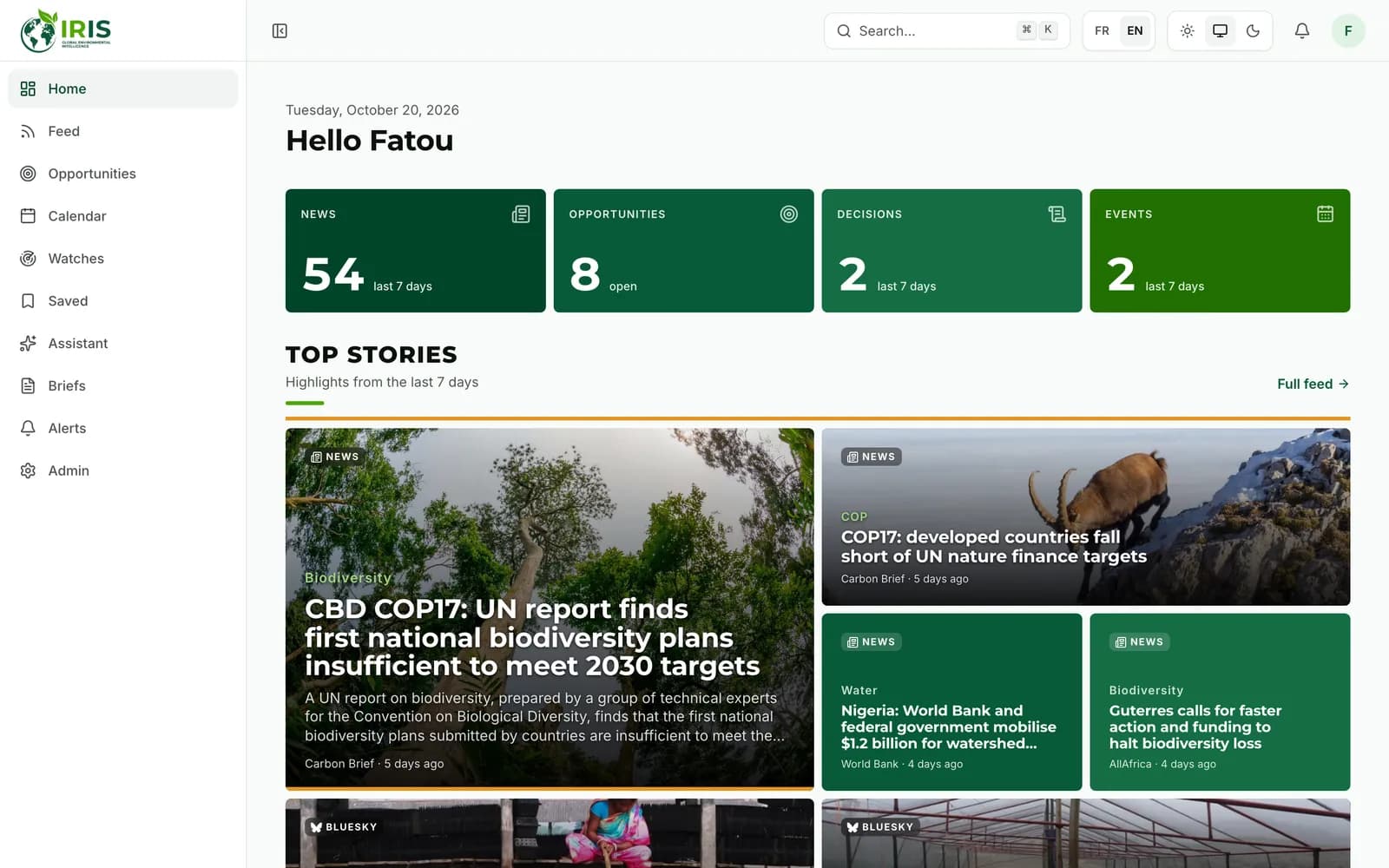
Task: Click the target icon in Opportunities card
Action: pyautogui.click(x=788, y=214)
